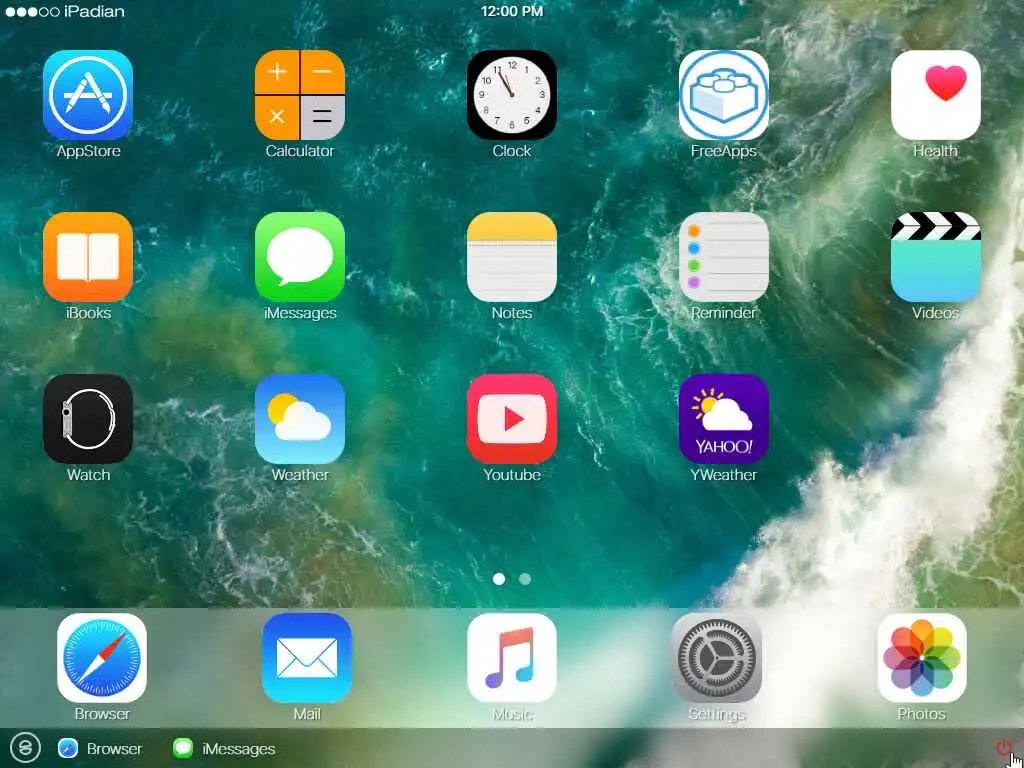The image size is (1024, 768).
Task: Go to the second home screen page dot
Action: click(524, 579)
